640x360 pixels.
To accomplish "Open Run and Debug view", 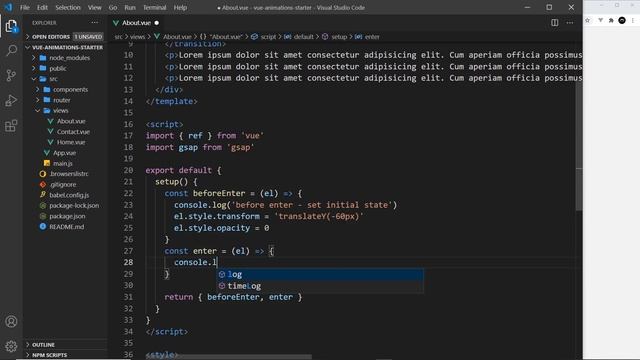I will click(x=11, y=100).
